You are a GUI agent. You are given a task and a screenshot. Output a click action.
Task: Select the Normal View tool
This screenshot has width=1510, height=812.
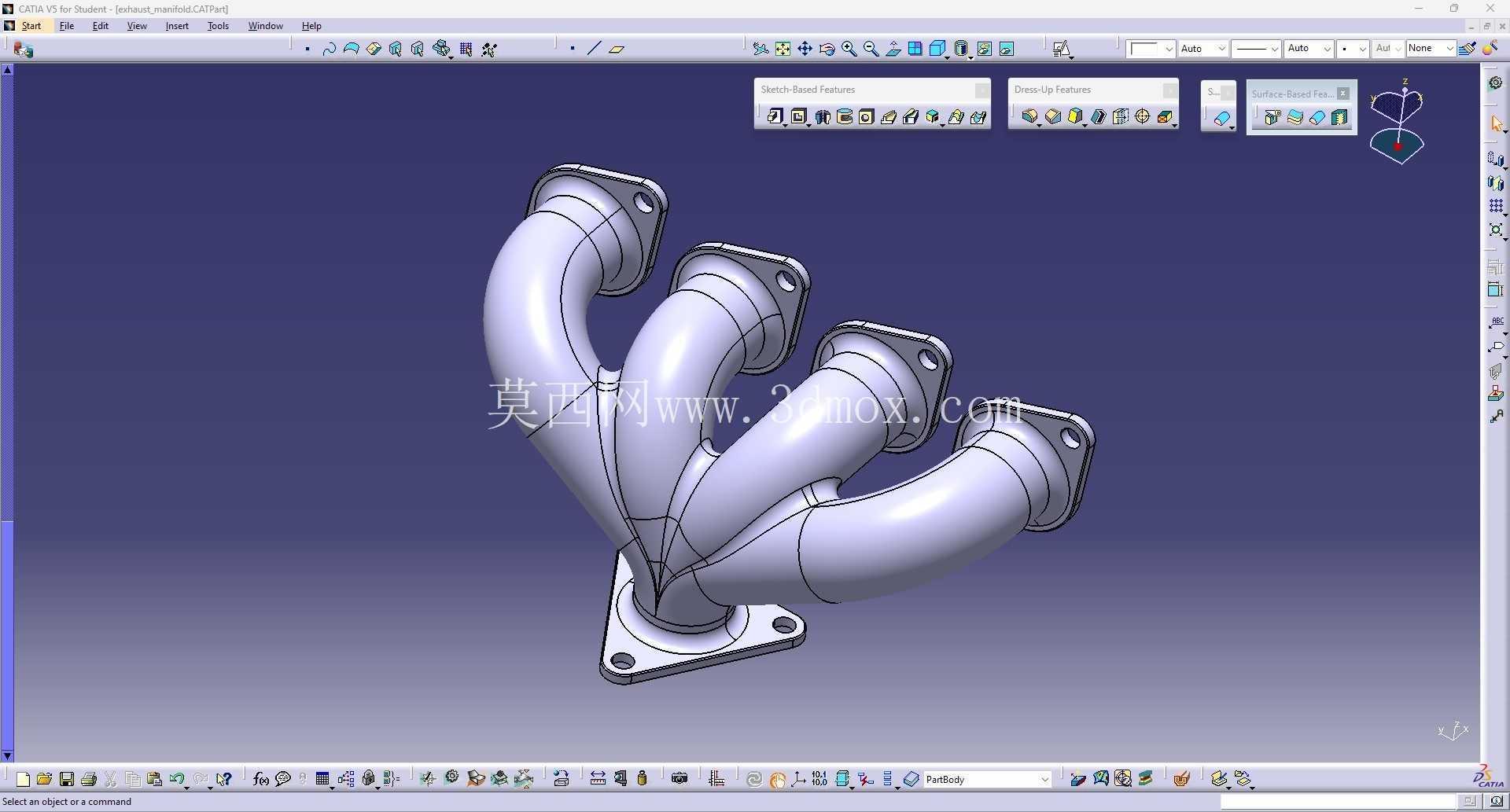pyautogui.click(x=893, y=49)
